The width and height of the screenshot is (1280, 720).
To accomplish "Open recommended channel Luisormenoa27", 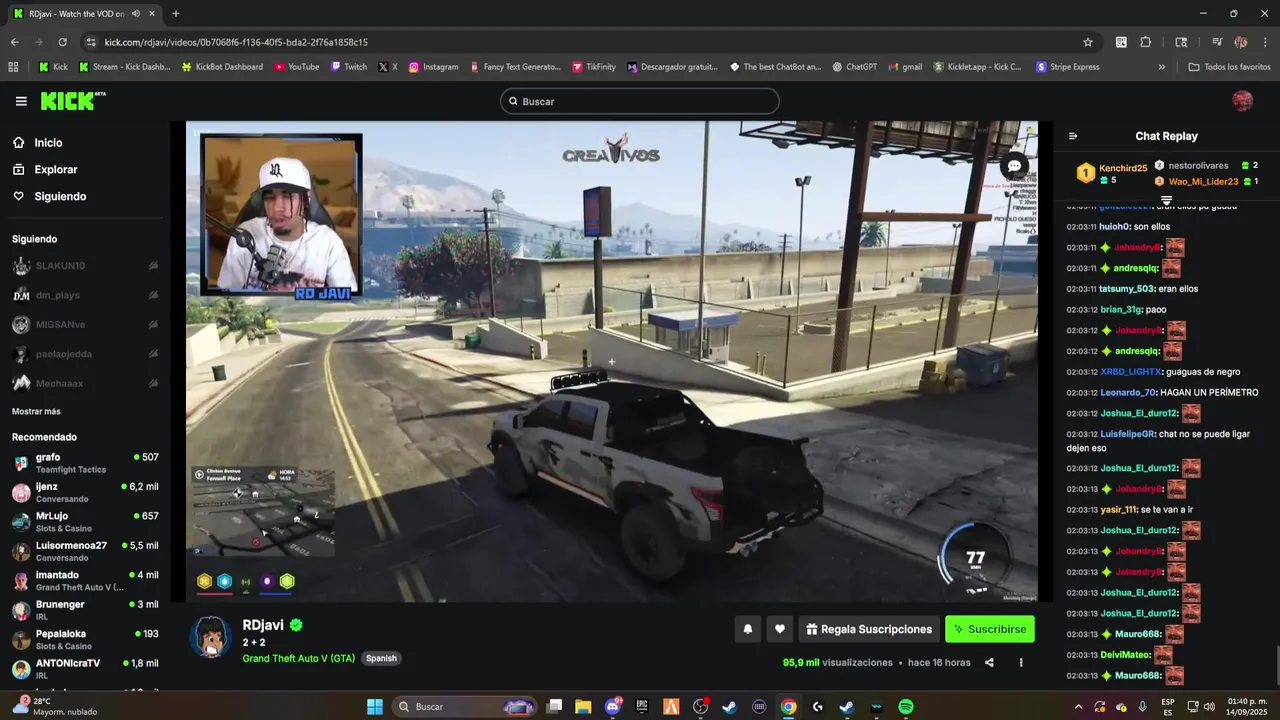I will [x=85, y=551].
